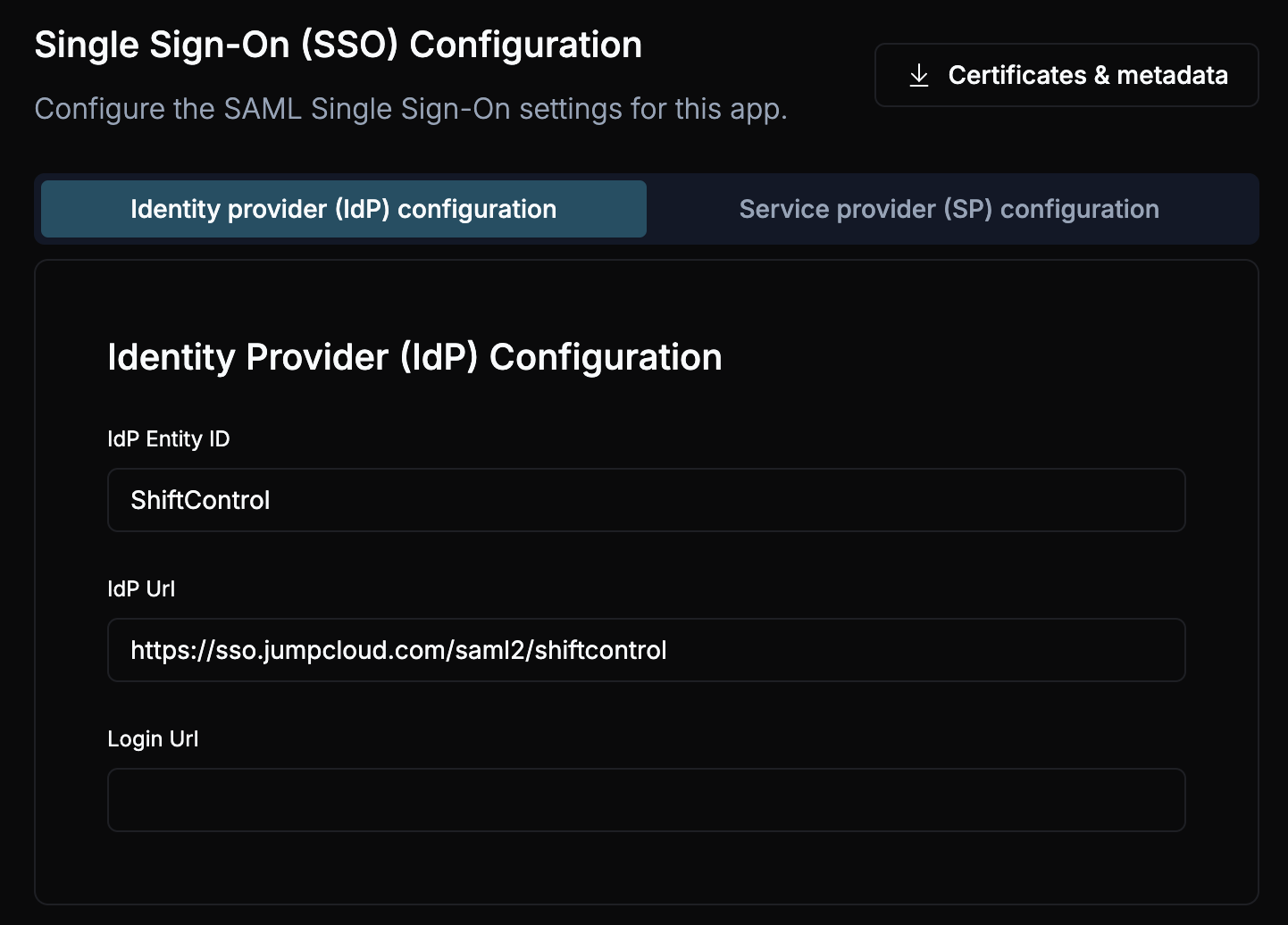Click the IdP Entity ID label
Image resolution: width=1288 pixels, height=925 pixels.
point(168,438)
